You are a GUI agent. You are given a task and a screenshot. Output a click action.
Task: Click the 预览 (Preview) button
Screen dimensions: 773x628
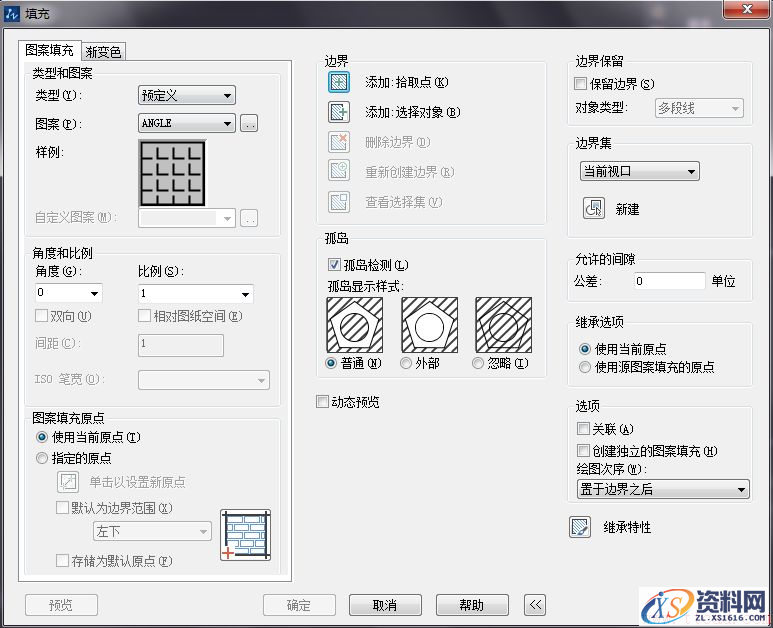(x=61, y=605)
